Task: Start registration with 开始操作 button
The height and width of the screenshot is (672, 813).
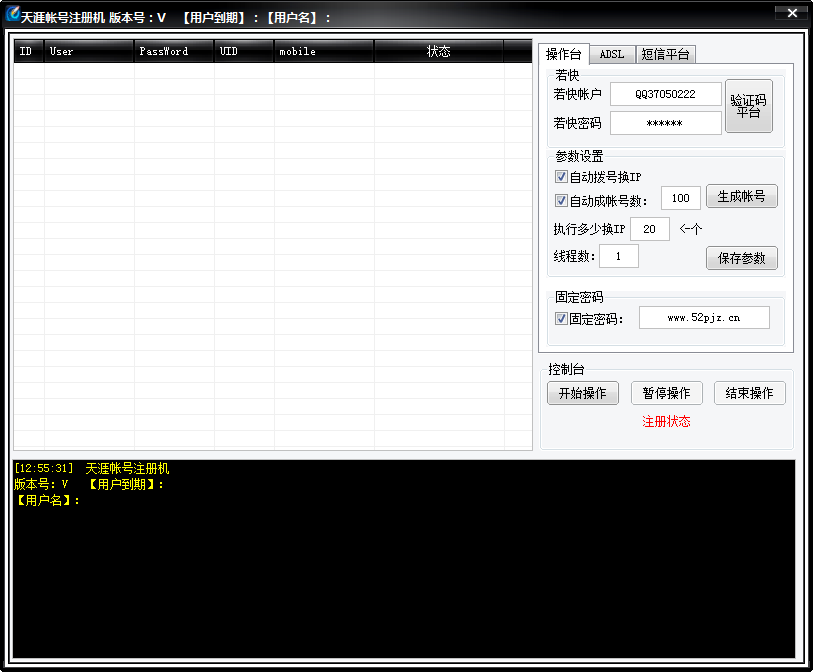Action: pos(582,393)
